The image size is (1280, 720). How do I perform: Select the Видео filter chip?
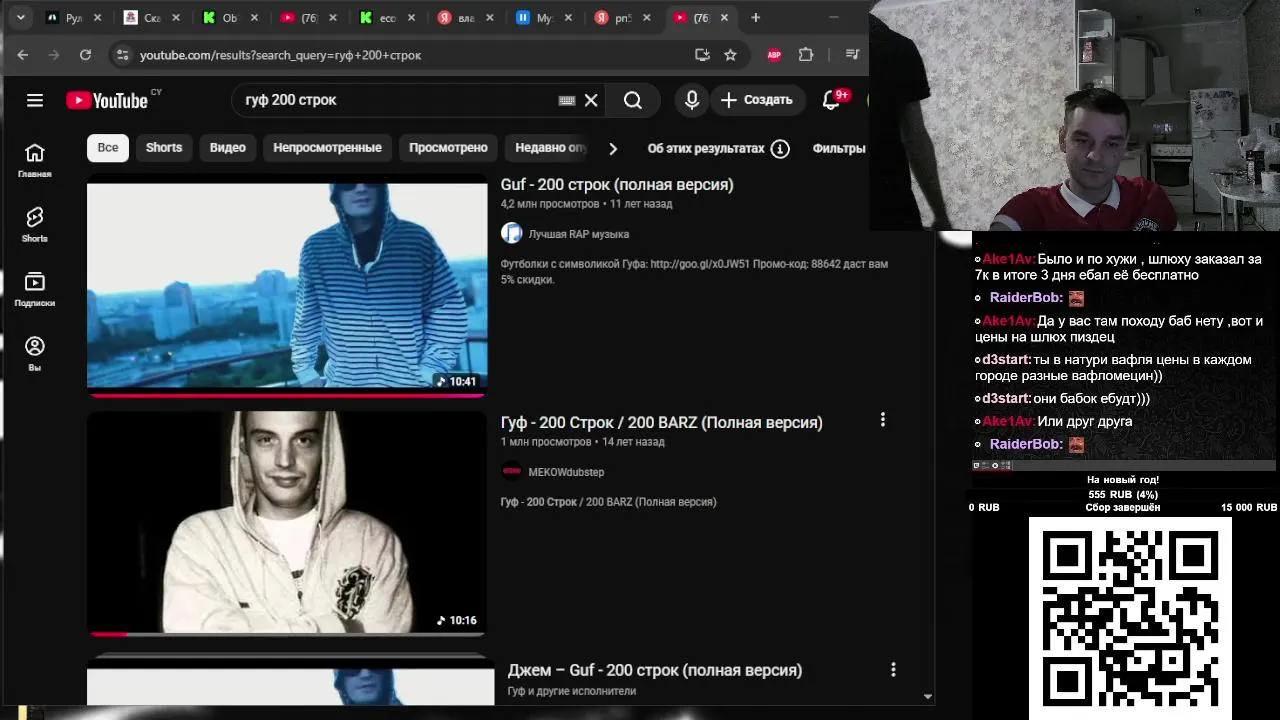pos(228,147)
